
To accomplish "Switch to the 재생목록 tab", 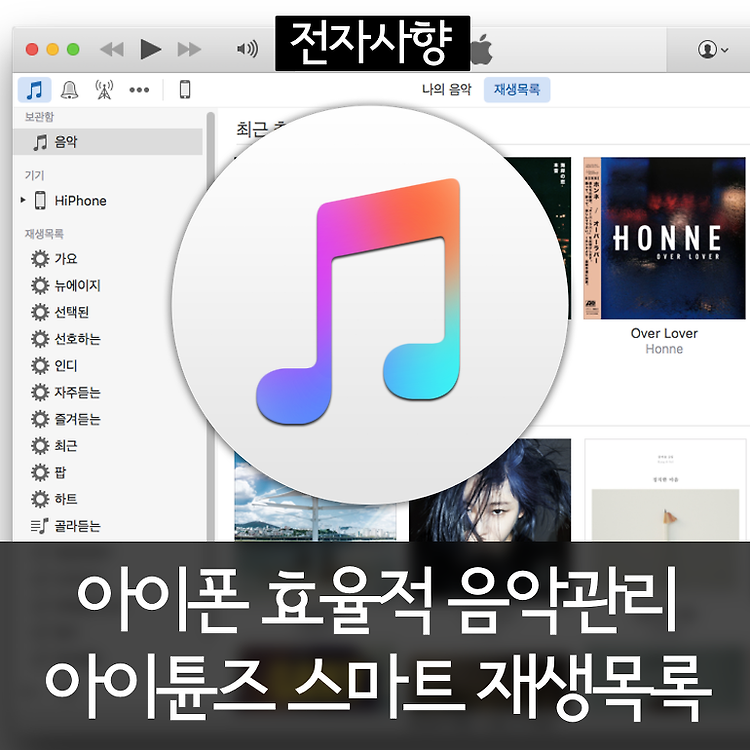I will click(x=517, y=89).
